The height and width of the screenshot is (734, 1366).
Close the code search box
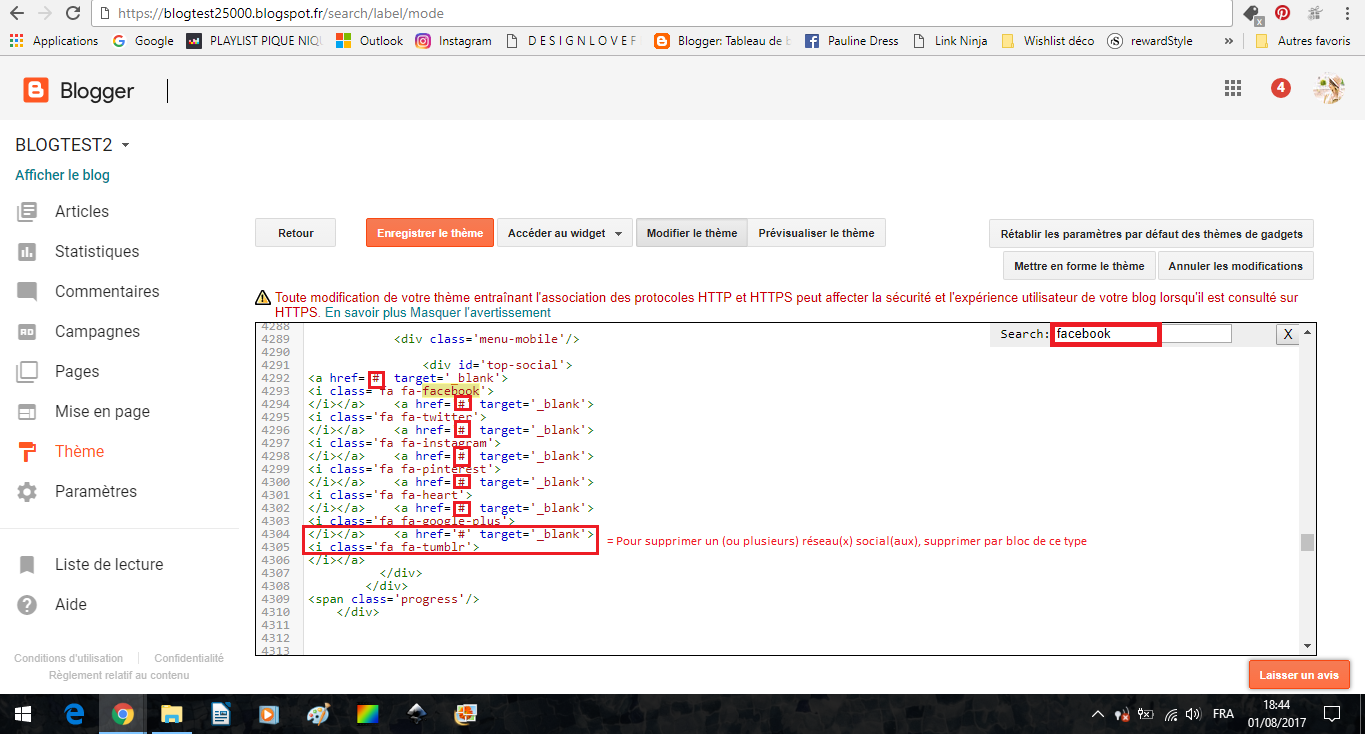1288,334
